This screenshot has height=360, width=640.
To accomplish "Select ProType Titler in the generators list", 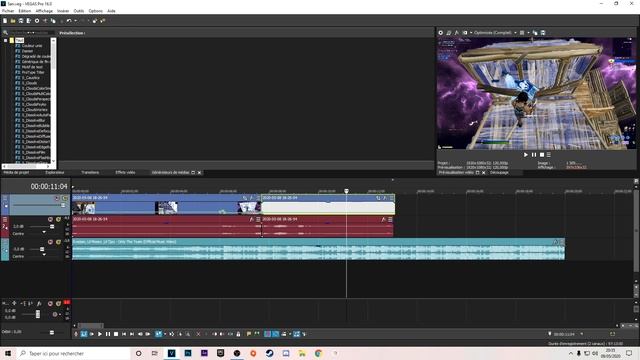I will 33,72.
